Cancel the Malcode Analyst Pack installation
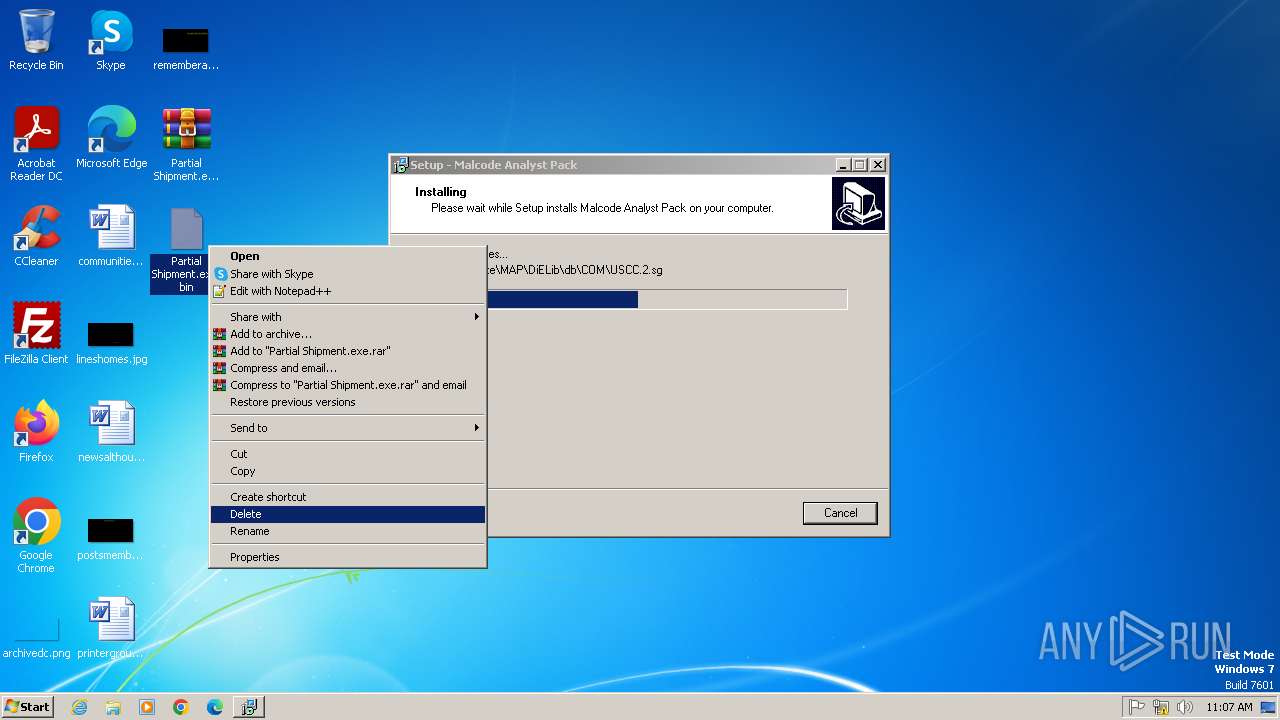Screen dimensions: 1280x720 840,513
